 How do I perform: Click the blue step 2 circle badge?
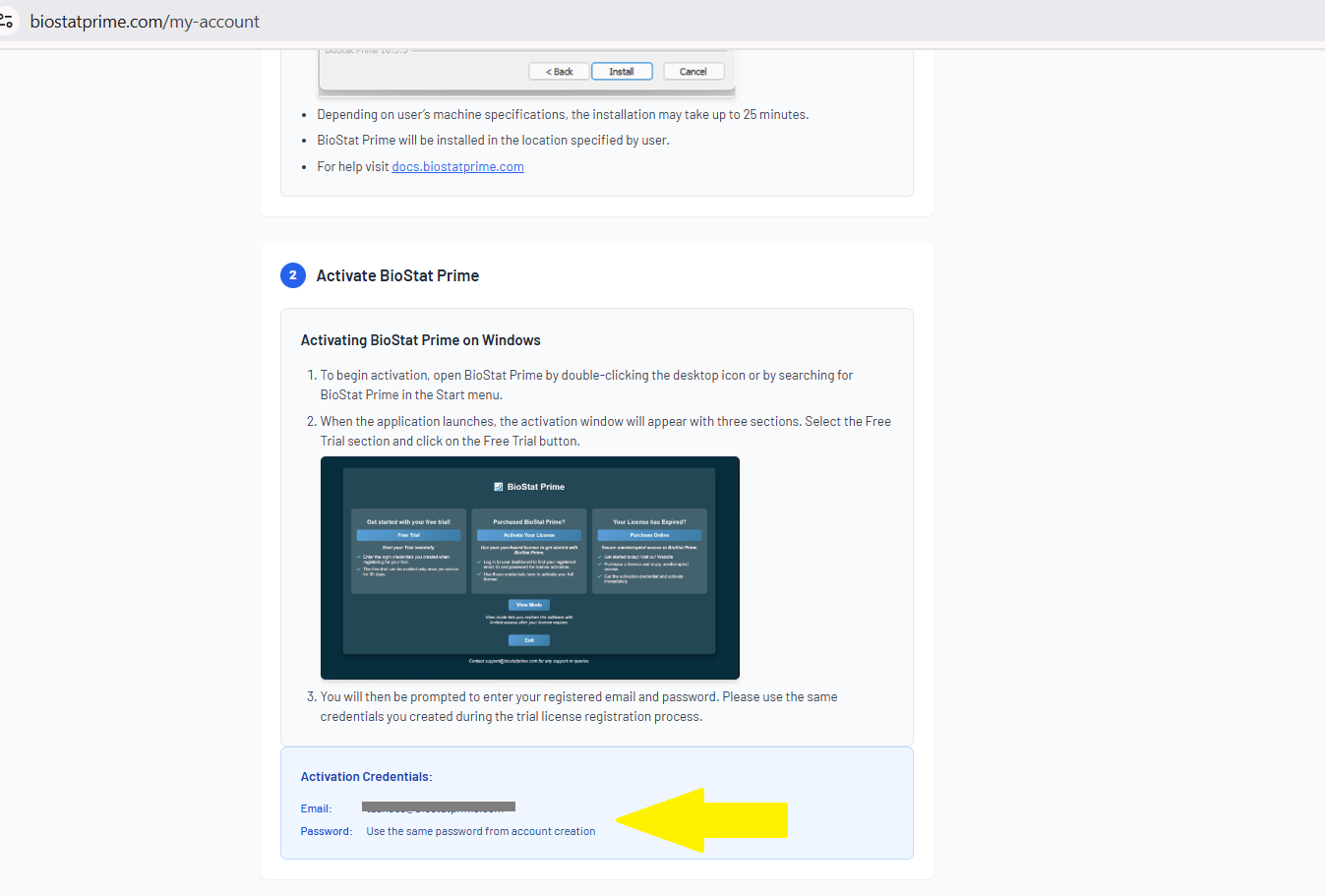(293, 275)
